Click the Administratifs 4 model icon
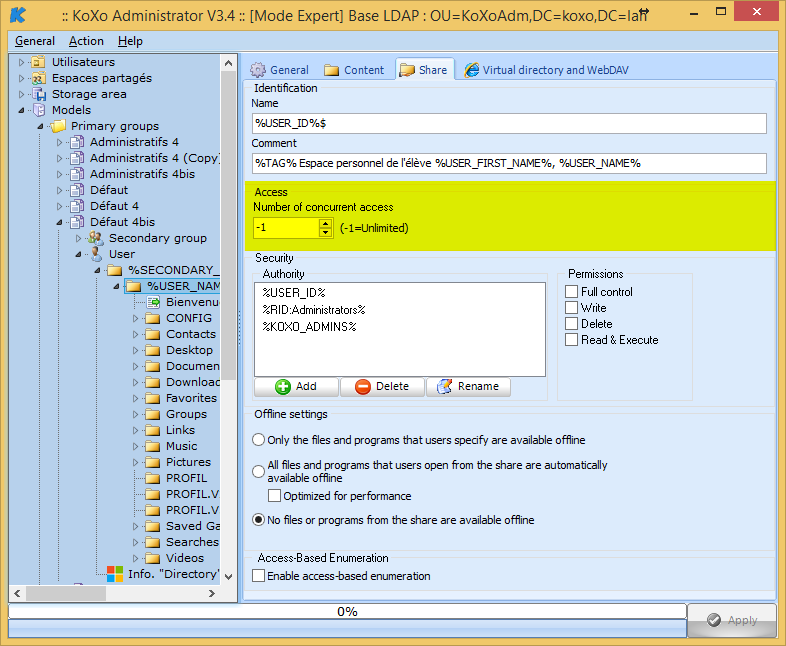786x646 pixels. click(76, 142)
